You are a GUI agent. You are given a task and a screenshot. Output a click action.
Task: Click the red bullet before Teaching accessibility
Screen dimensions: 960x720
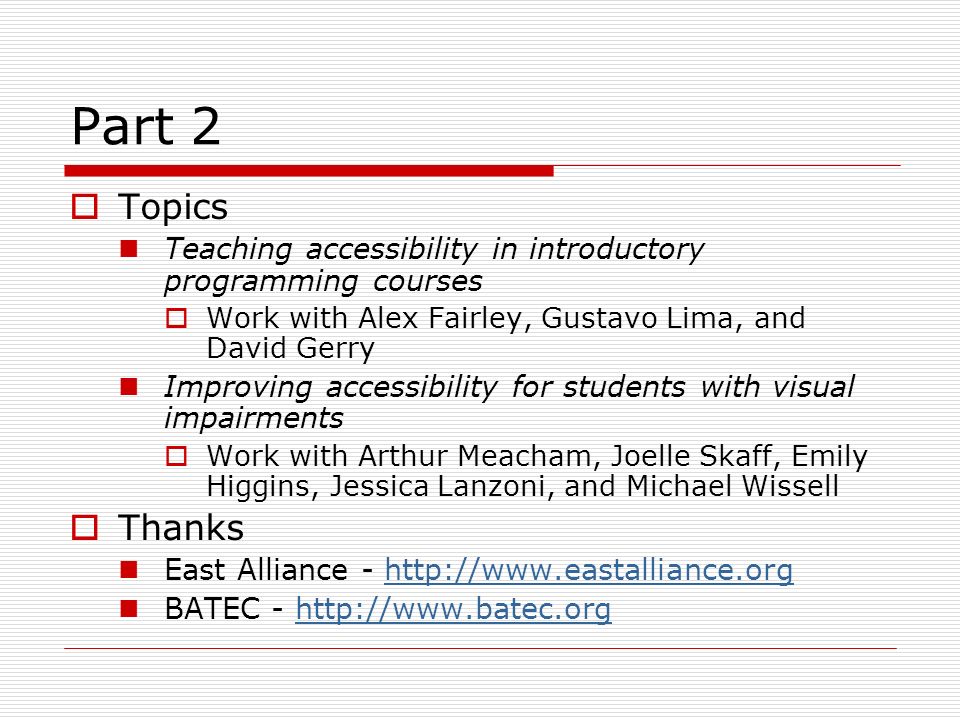pyautogui.click(x=129, y=248)
